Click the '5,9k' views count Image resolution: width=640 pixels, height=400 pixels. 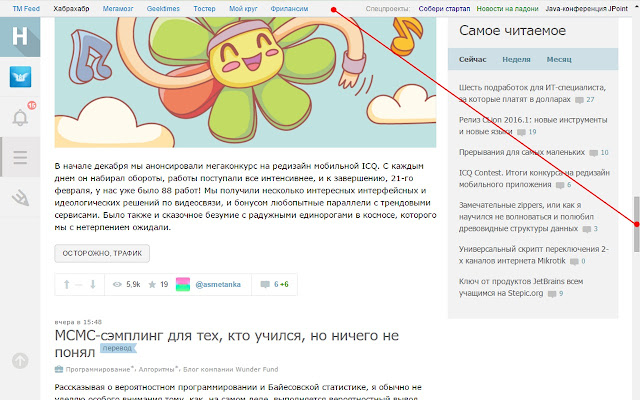(133, 284)
